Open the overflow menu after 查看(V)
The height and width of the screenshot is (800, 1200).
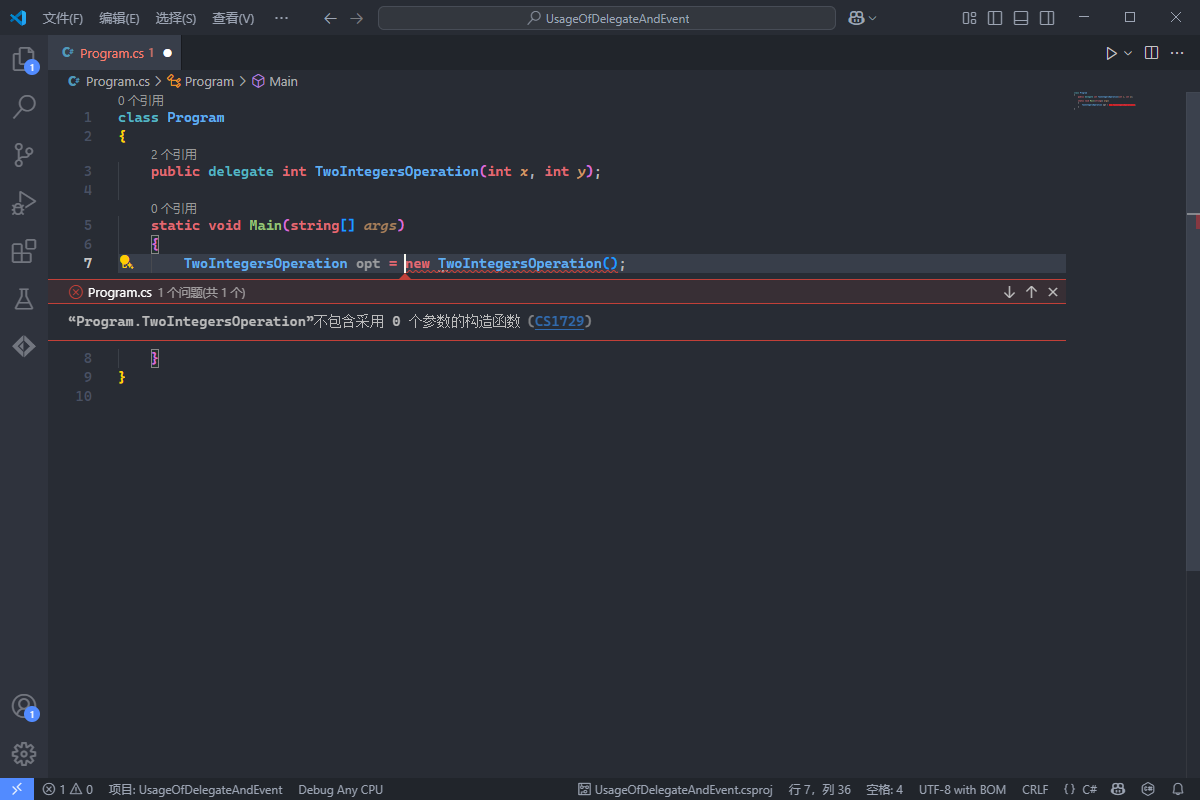(x=281, y=18)
